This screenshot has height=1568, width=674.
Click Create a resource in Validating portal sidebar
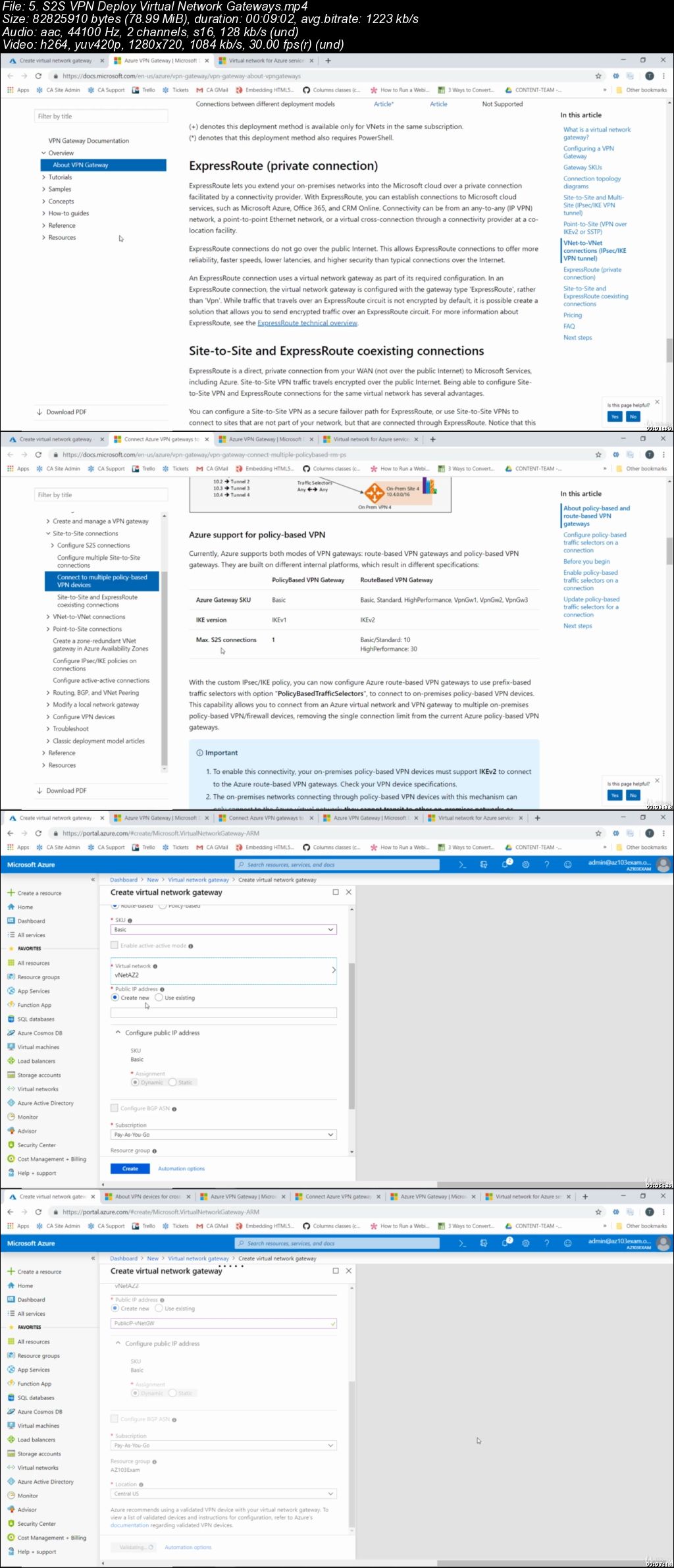click(x=39, y=1272)
